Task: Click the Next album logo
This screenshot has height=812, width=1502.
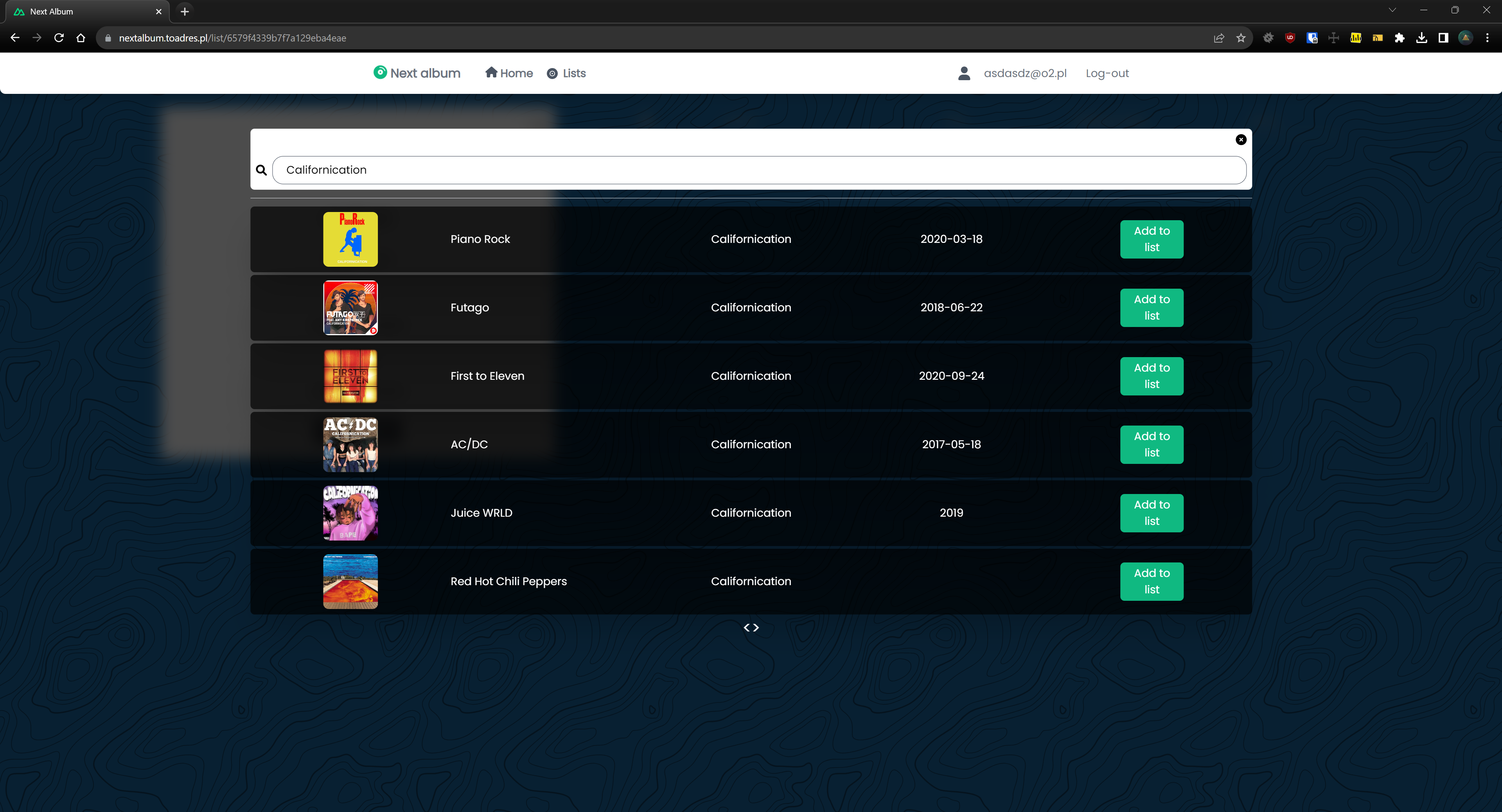Action: click(417, 73)
